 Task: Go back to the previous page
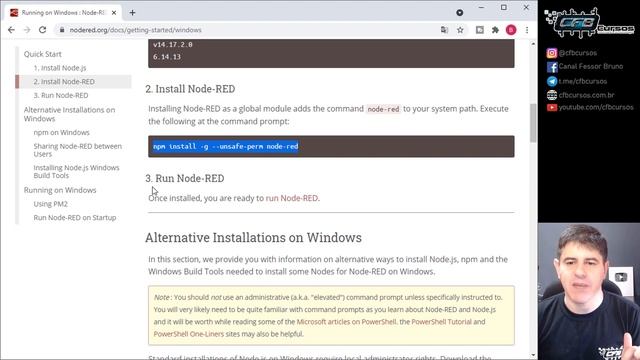[11, 30]
